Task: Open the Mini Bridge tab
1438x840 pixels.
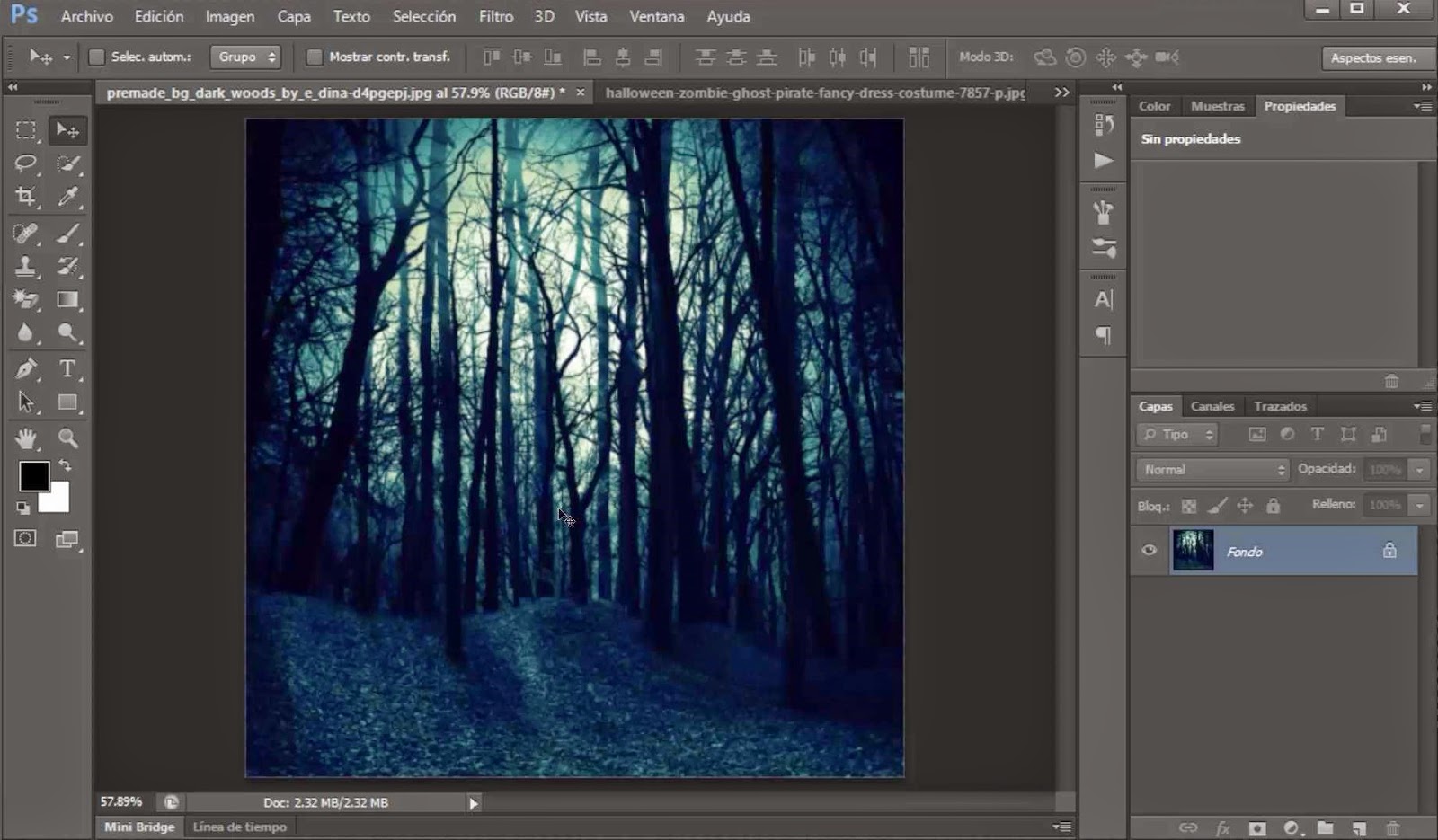Action: [x=139, y=827]
